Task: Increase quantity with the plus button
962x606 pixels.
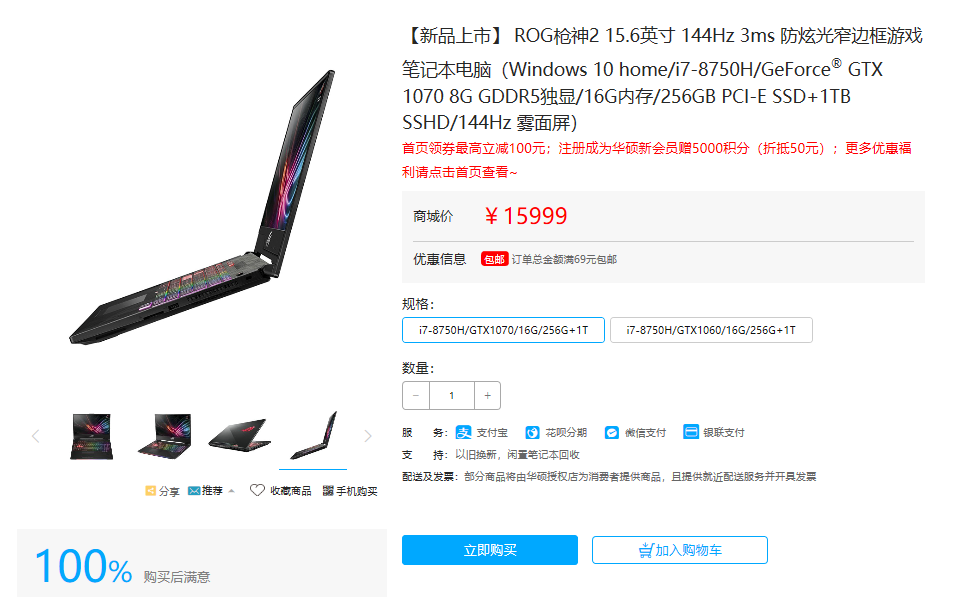Action: tap(487, 396)
